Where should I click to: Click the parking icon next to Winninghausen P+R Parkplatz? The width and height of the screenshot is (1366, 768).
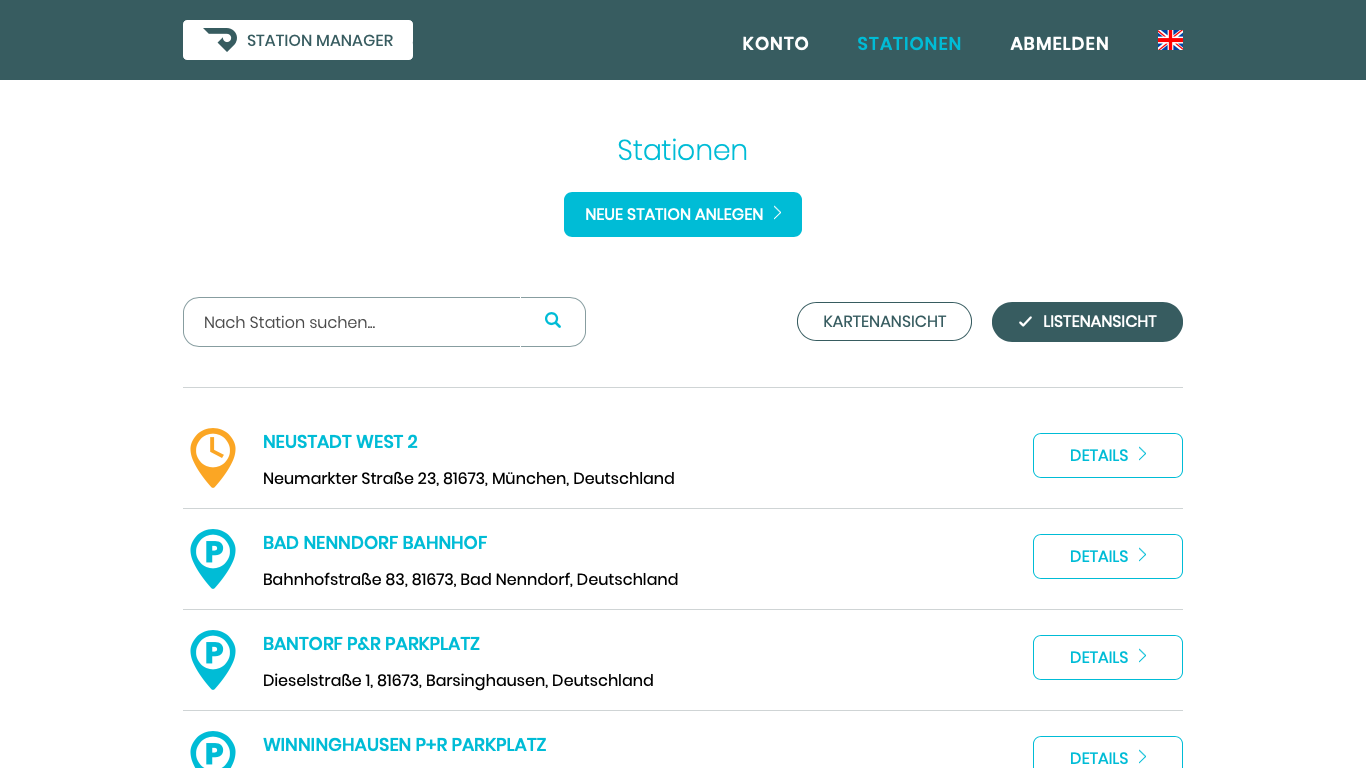point(212,751)
